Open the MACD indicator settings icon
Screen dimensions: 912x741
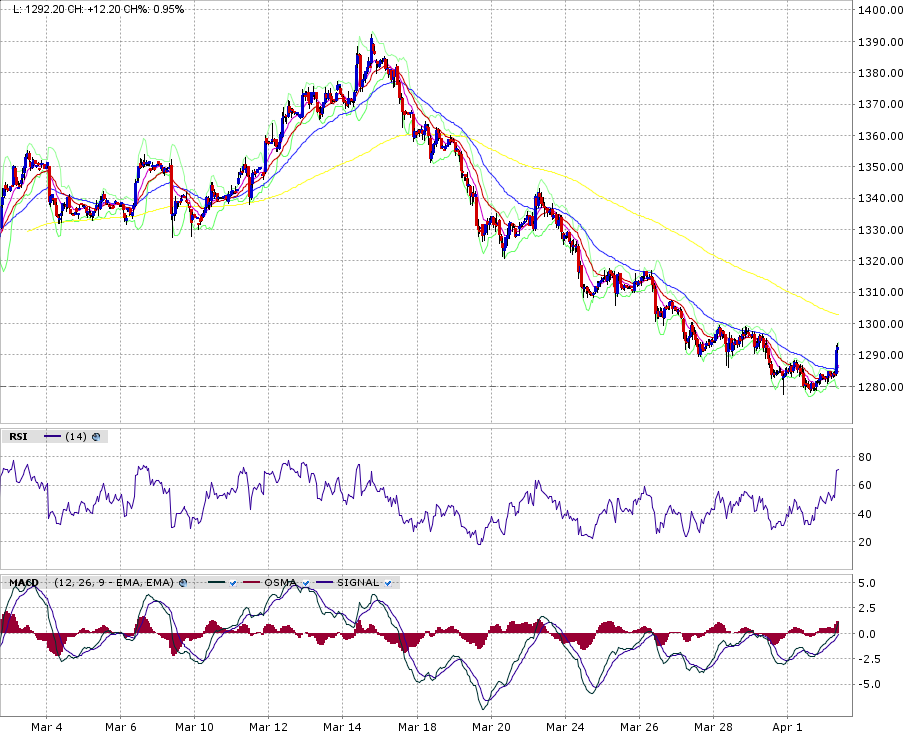click(183, 583)
